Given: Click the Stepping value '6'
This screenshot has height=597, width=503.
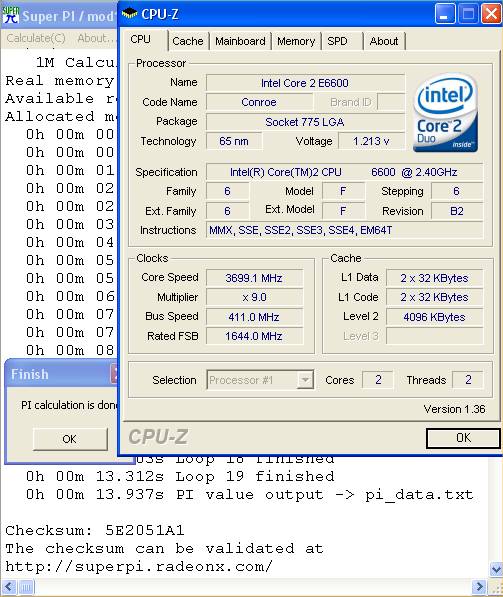Looking at the screenshot, I should (x=457, y=191).
